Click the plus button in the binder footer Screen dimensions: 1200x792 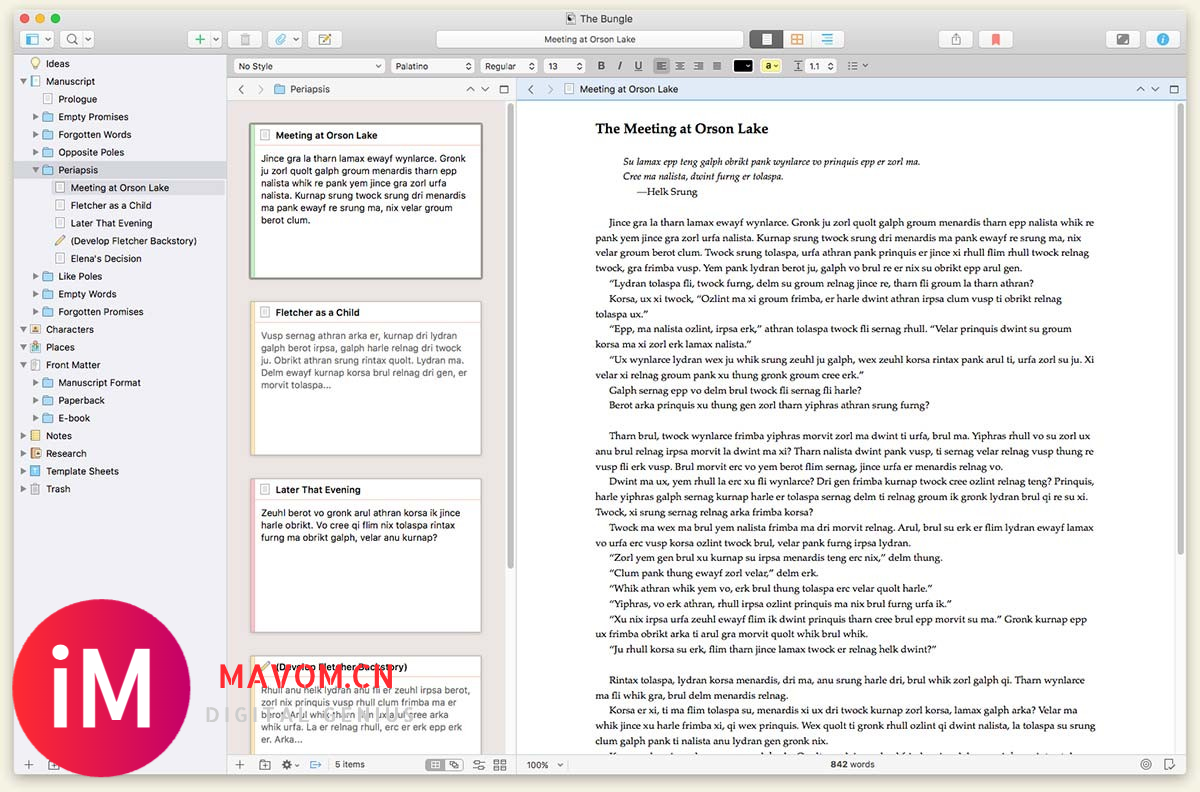[x=28, y=765]
